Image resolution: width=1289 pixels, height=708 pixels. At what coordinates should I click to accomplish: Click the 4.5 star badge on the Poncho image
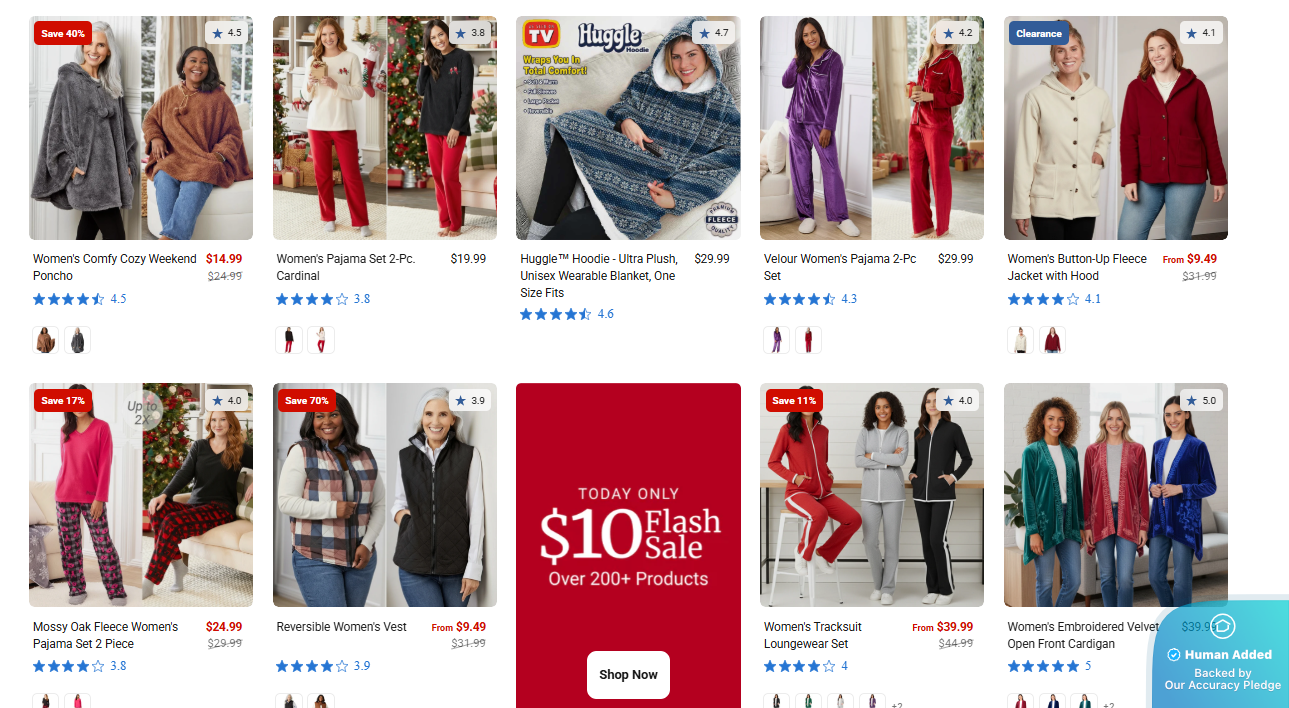pos(227,33)
